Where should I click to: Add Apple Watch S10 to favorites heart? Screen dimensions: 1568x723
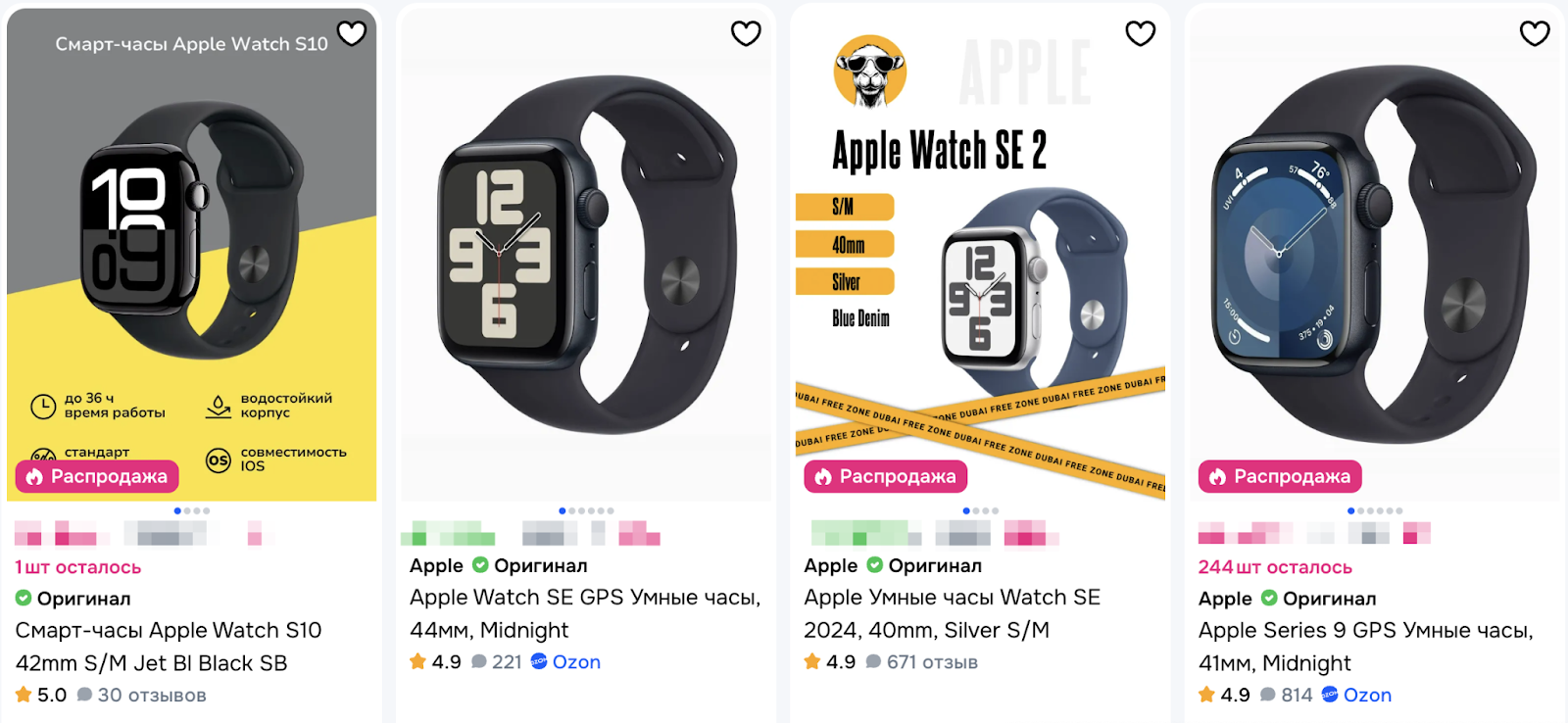[352, 33]
